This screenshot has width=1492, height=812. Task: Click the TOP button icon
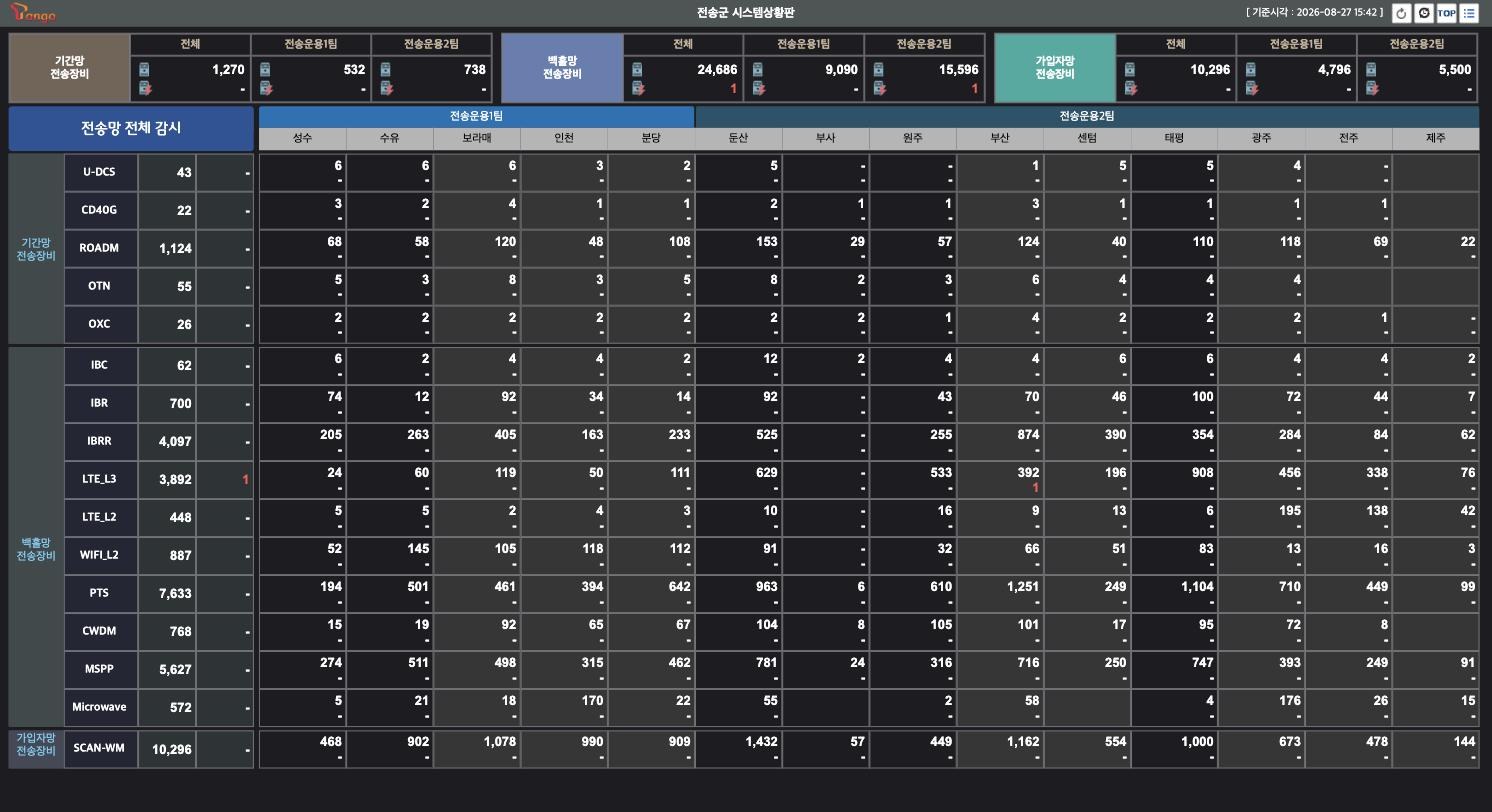[1446, 13]
